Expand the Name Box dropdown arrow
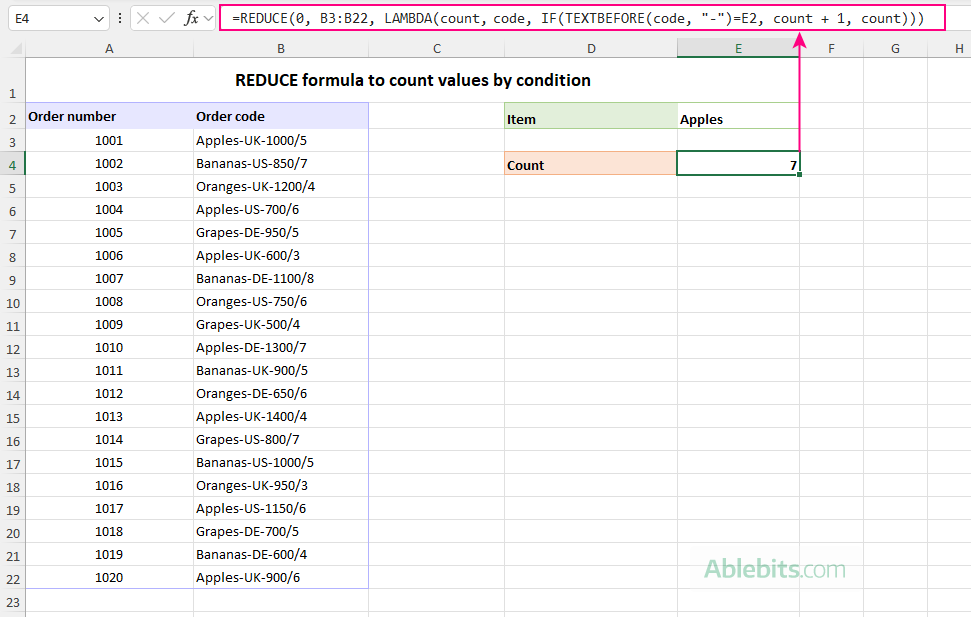 click(98, 19)
